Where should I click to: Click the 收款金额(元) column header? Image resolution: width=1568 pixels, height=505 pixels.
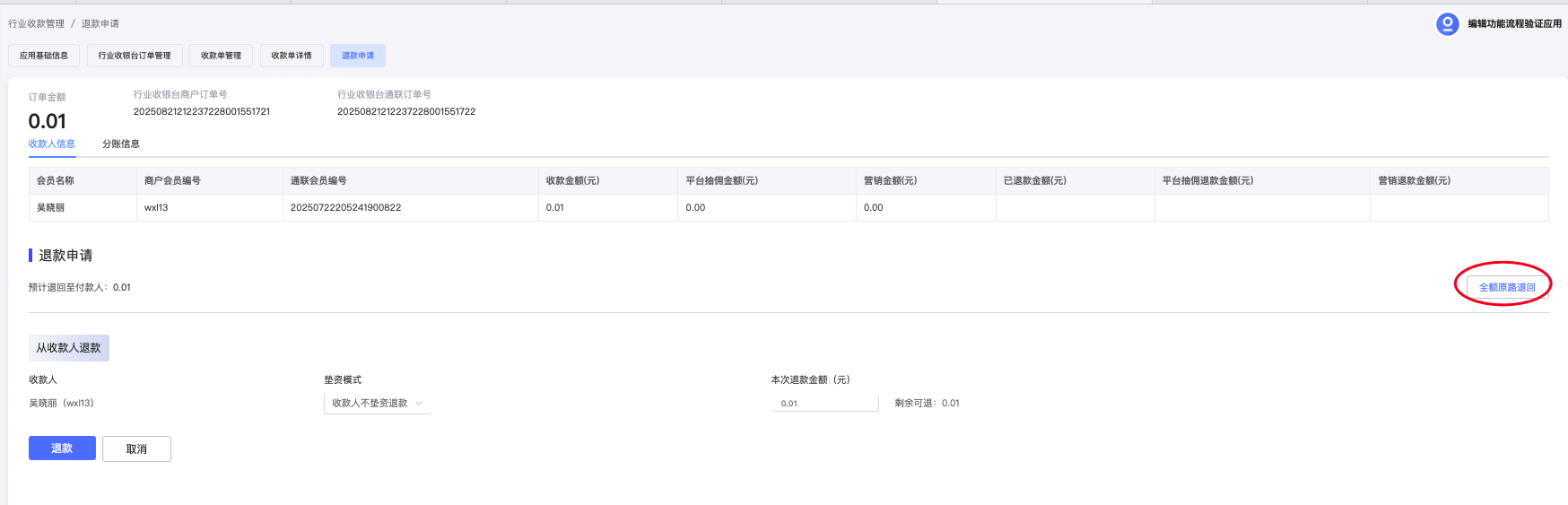tap(572, 180)
